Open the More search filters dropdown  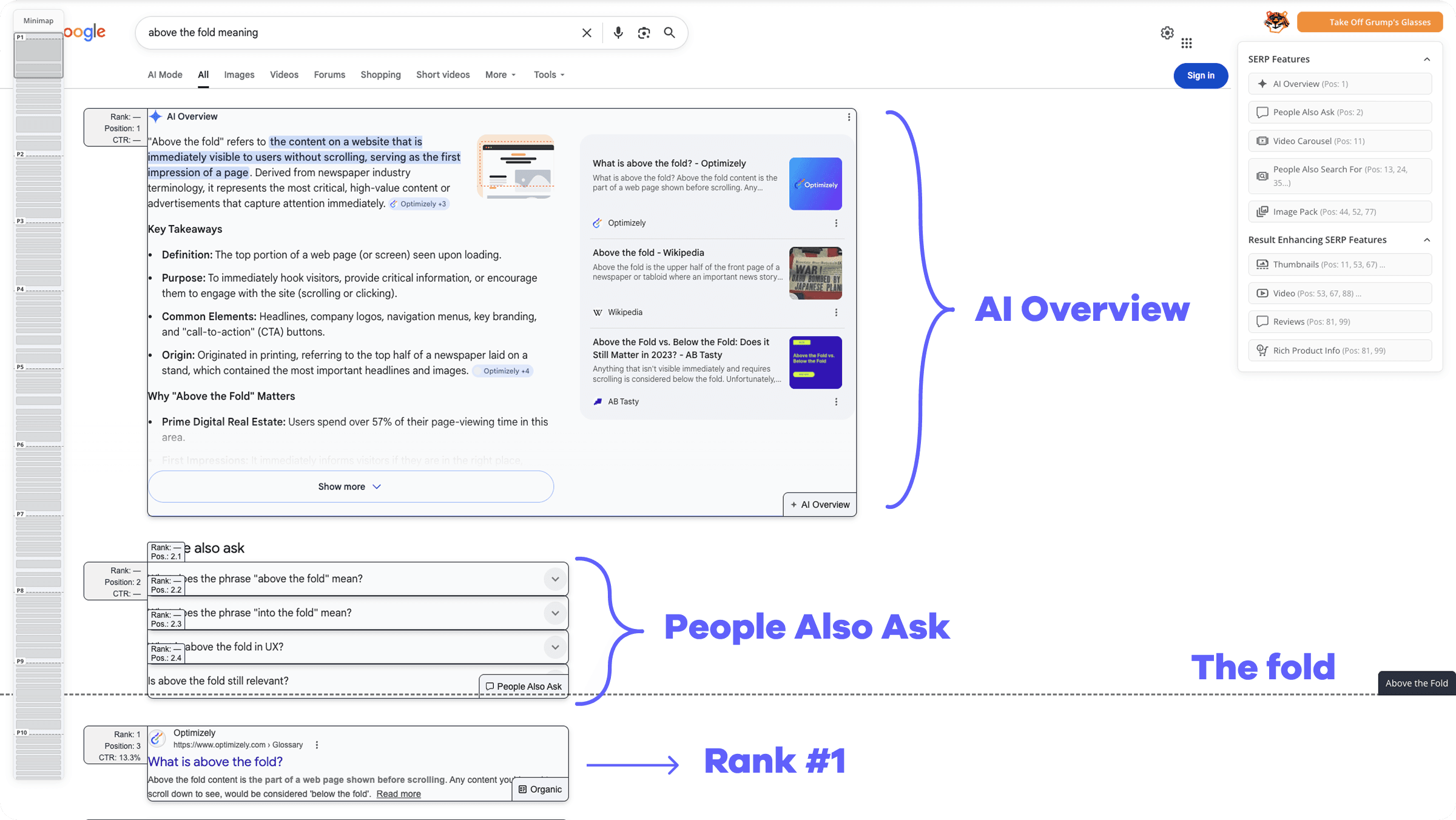500,75
